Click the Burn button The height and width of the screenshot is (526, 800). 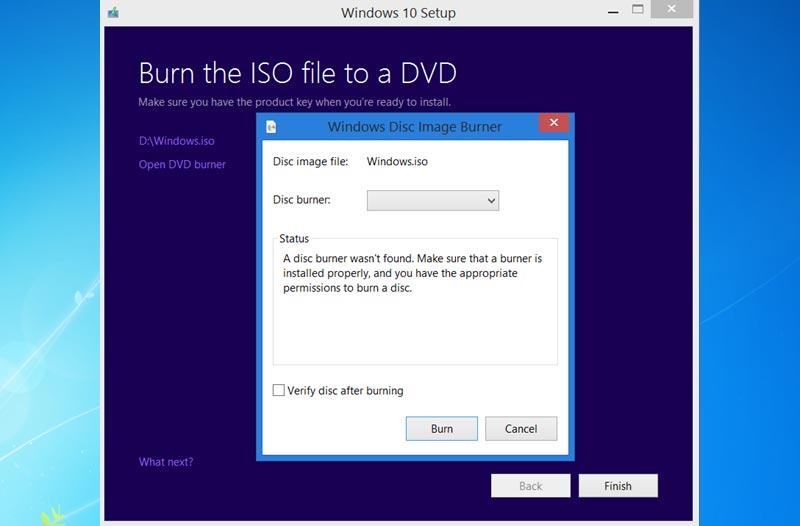pyautogui.click(x=442, y=429)
